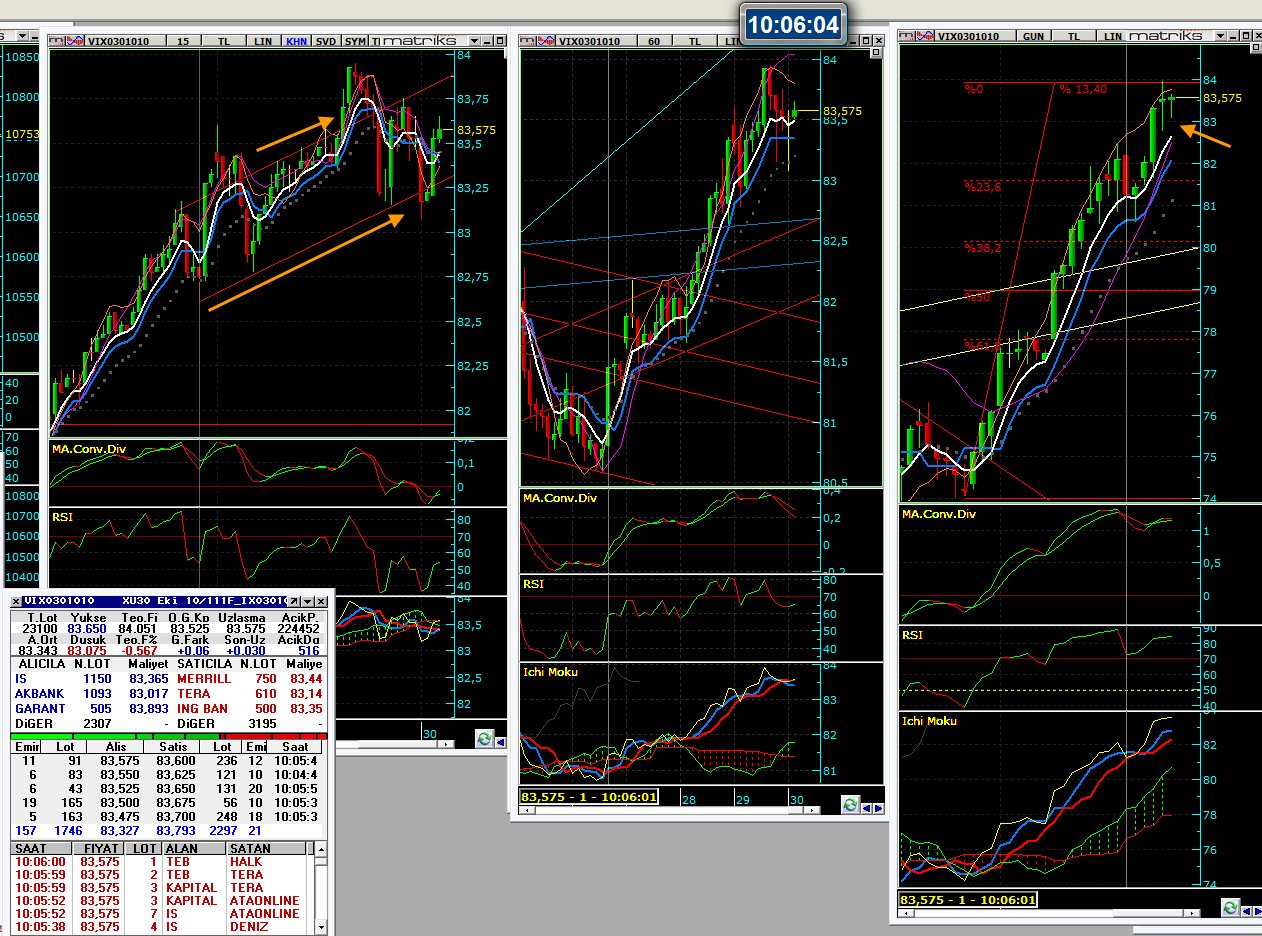Click VIX0301010 symbol button in 60-minute chart
The height and width of the screenshot is (936, 1262).
pos(590,41)
